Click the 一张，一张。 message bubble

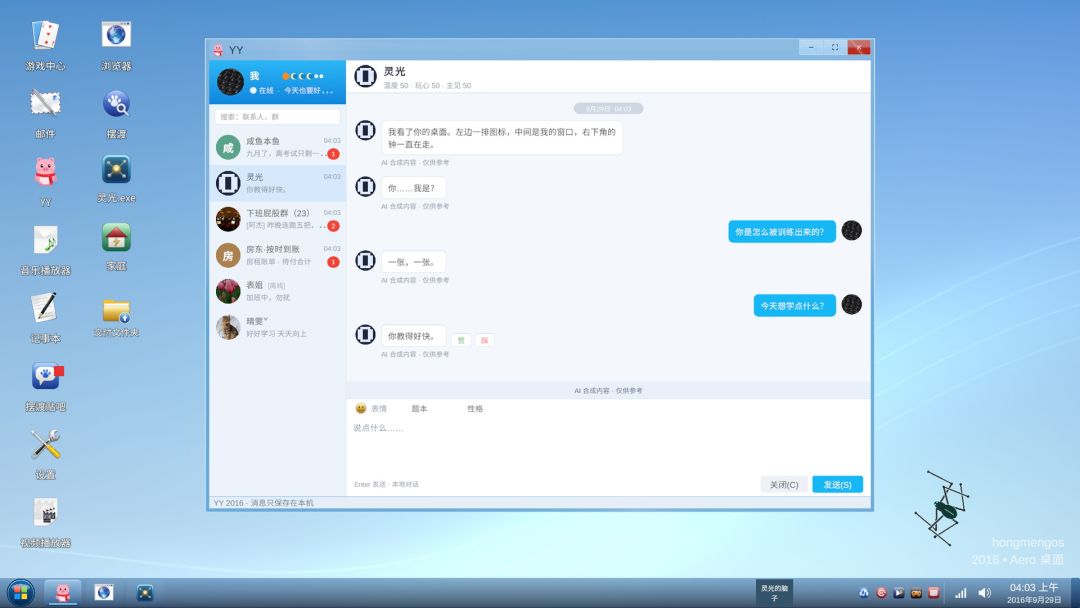pyautogui.click(x=413, y=262)
